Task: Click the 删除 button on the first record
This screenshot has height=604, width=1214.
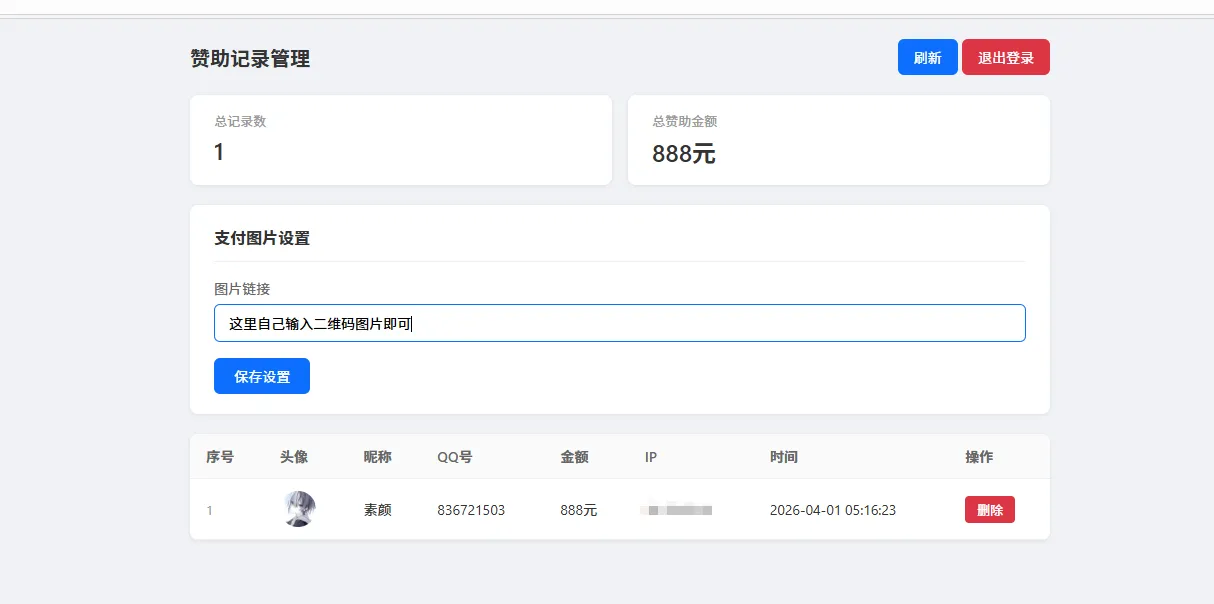Action: tap(989, 509)
